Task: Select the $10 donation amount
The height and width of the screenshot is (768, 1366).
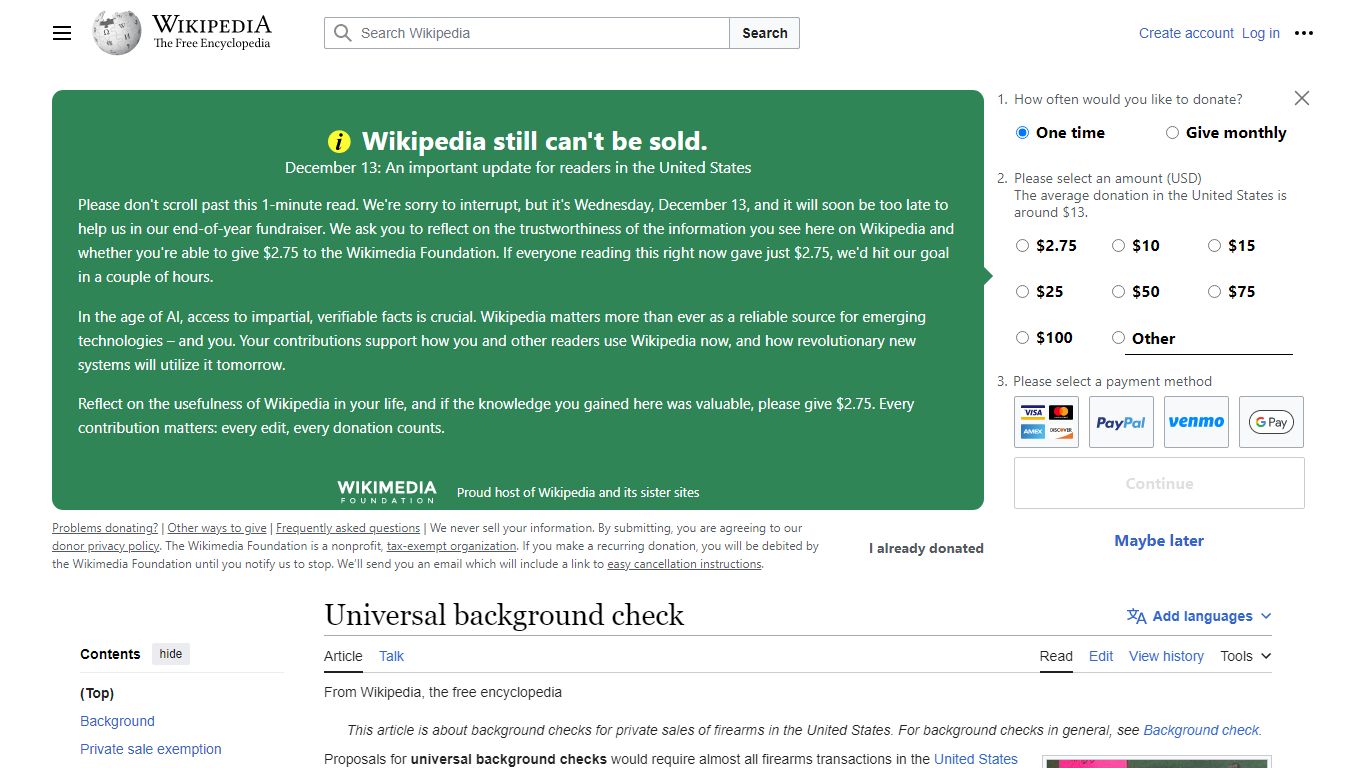Action: coord(1118,246)
